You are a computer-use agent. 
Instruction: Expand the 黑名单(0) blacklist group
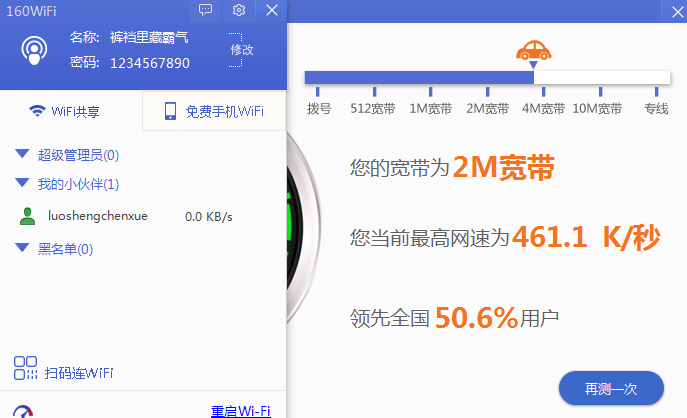point(23,248)
